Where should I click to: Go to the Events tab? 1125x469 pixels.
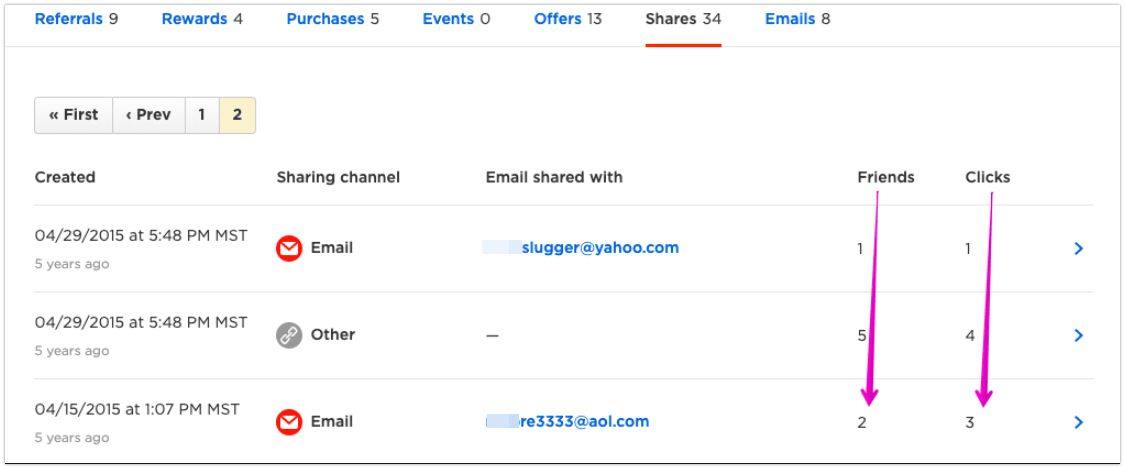click(456, 19)
